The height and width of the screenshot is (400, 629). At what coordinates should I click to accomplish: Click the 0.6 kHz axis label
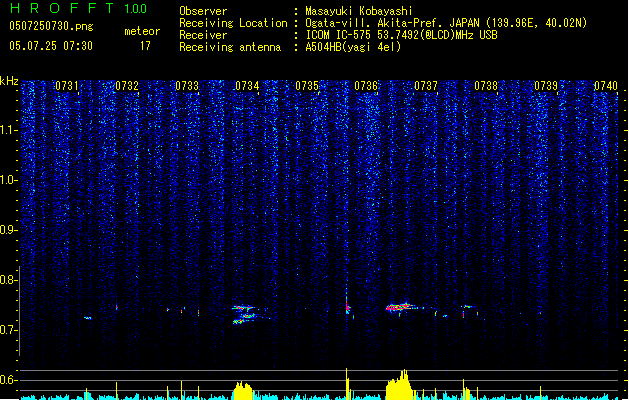click(x=9, y=380)
